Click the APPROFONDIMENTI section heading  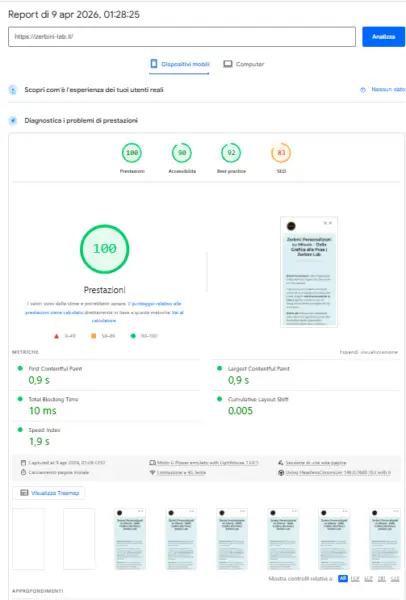[x=38, y=591]
